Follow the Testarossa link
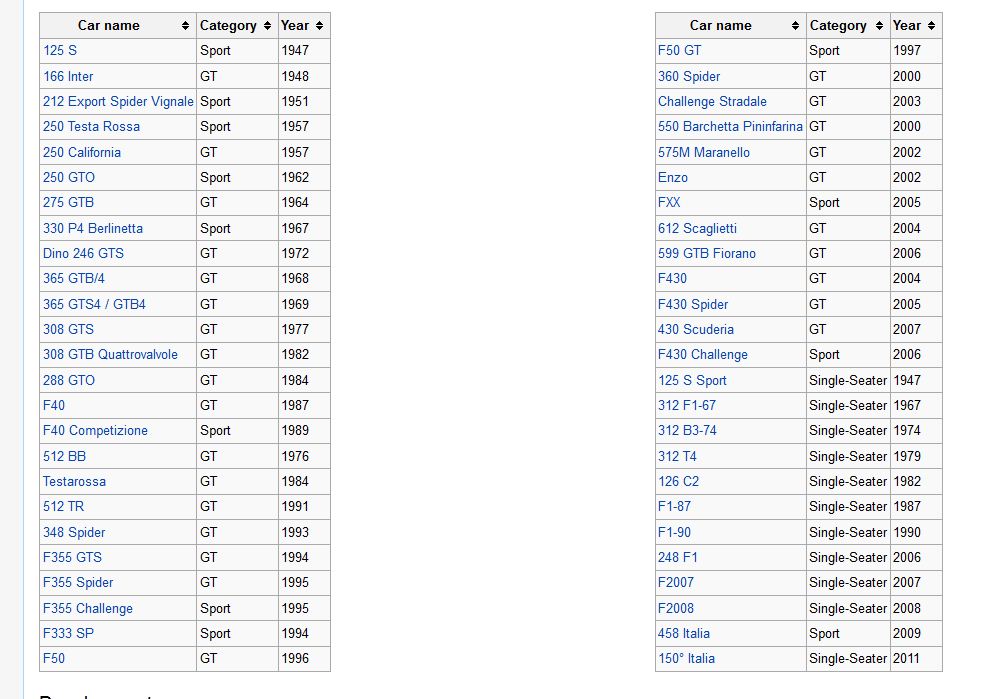This screenshot has height=699, width=999. coord(74,482)
